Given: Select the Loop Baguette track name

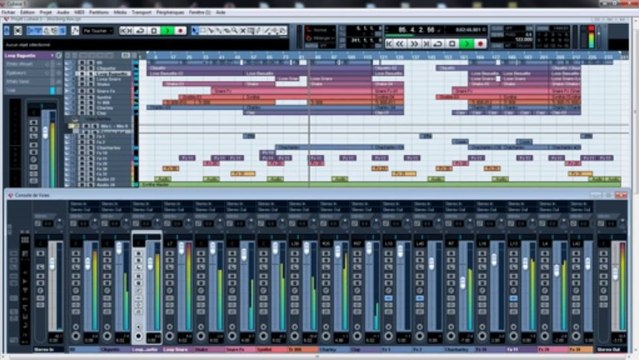Looking at the screenshot, I should [112, 74].
